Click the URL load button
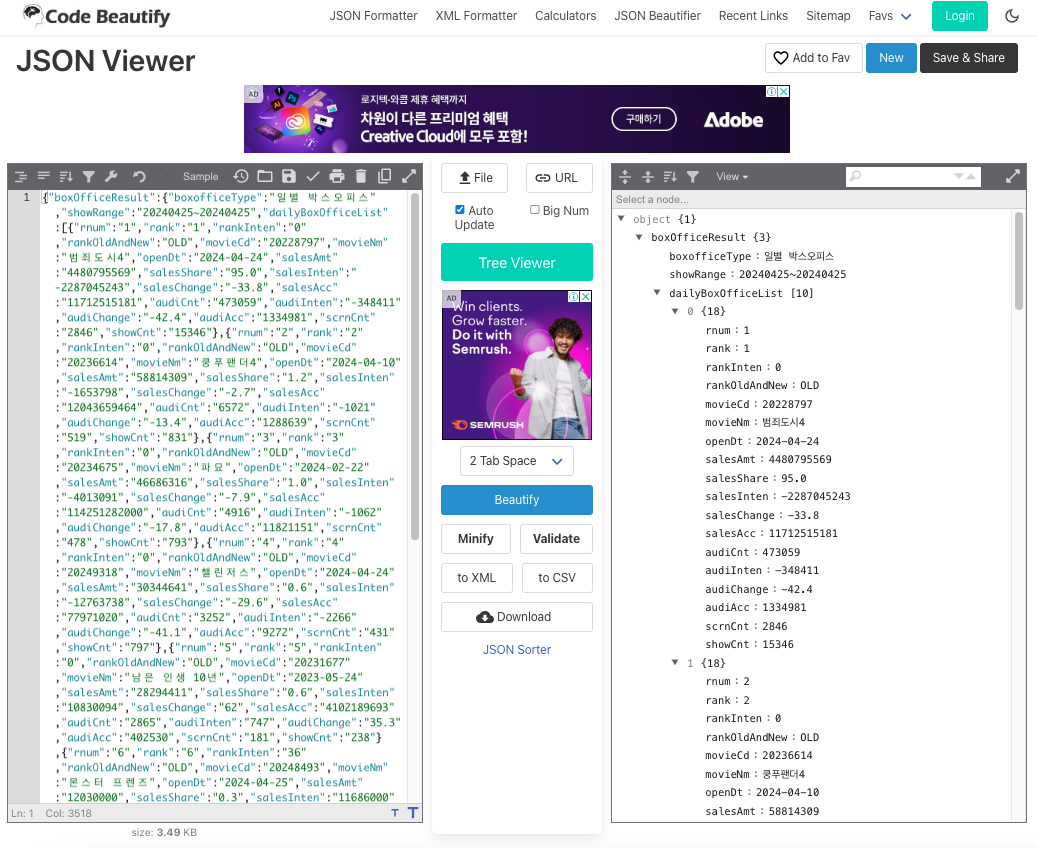 click(559, 178)
